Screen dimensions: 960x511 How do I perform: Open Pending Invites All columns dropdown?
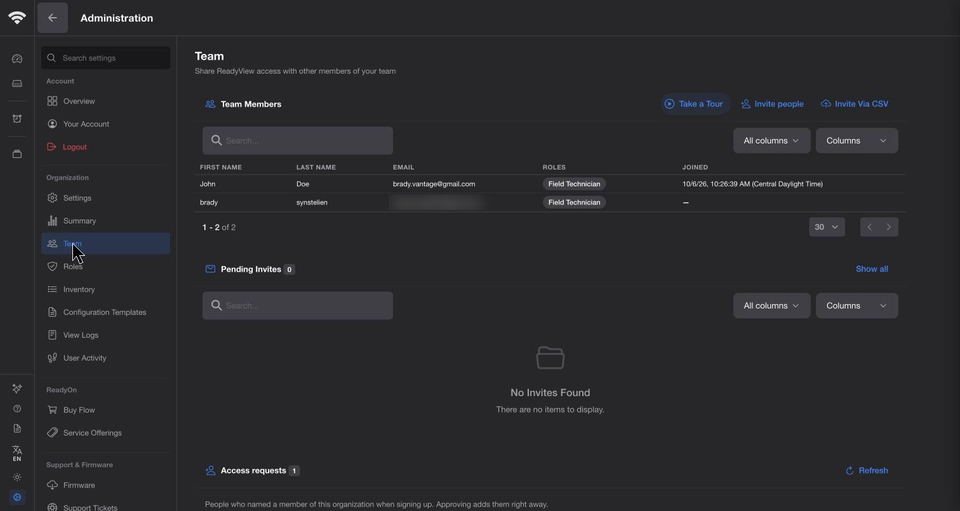771,305
